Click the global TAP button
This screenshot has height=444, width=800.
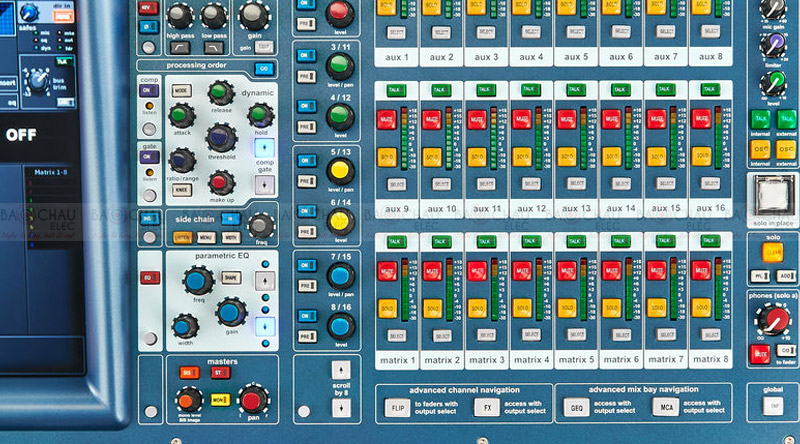click(x=773, y=406)
